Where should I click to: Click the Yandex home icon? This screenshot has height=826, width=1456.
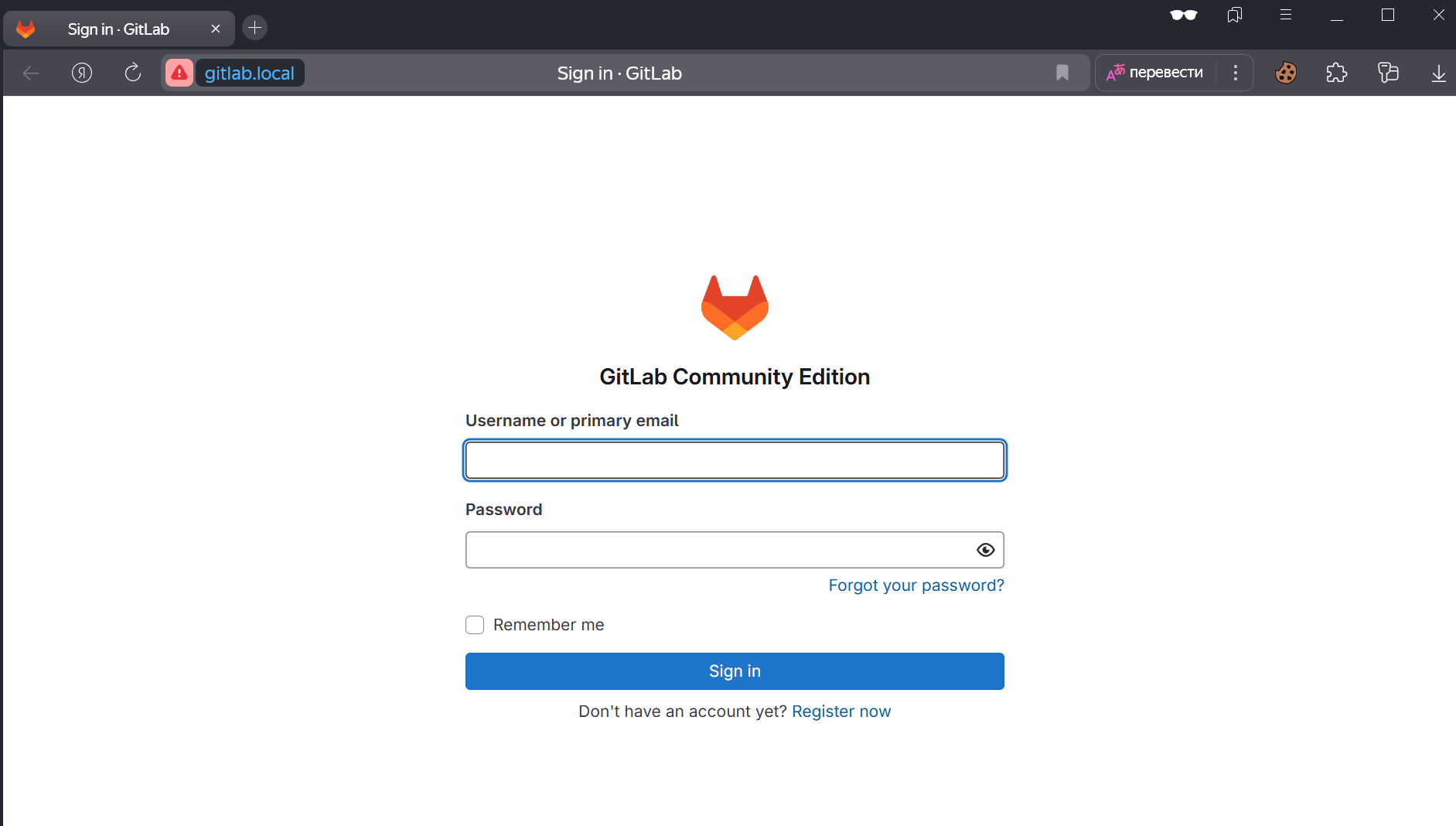point(82,73)
